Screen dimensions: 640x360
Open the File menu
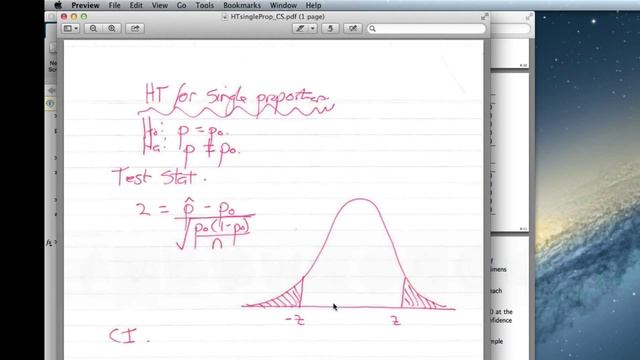pos(114,5)
